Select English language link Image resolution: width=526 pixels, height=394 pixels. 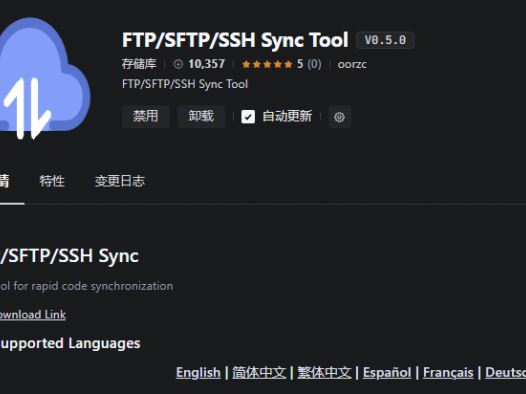[x=198, y=373]
